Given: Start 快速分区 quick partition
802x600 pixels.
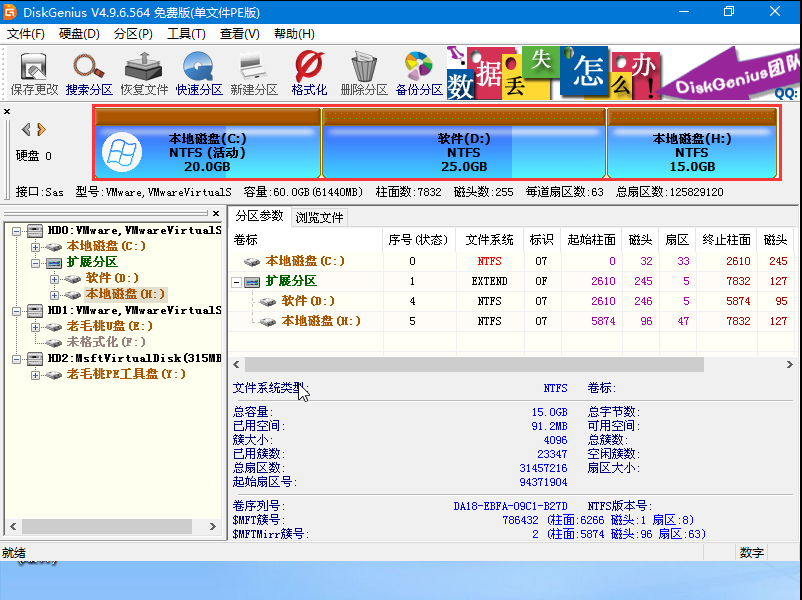Looking at the screenshot, I should coord(199,73).
